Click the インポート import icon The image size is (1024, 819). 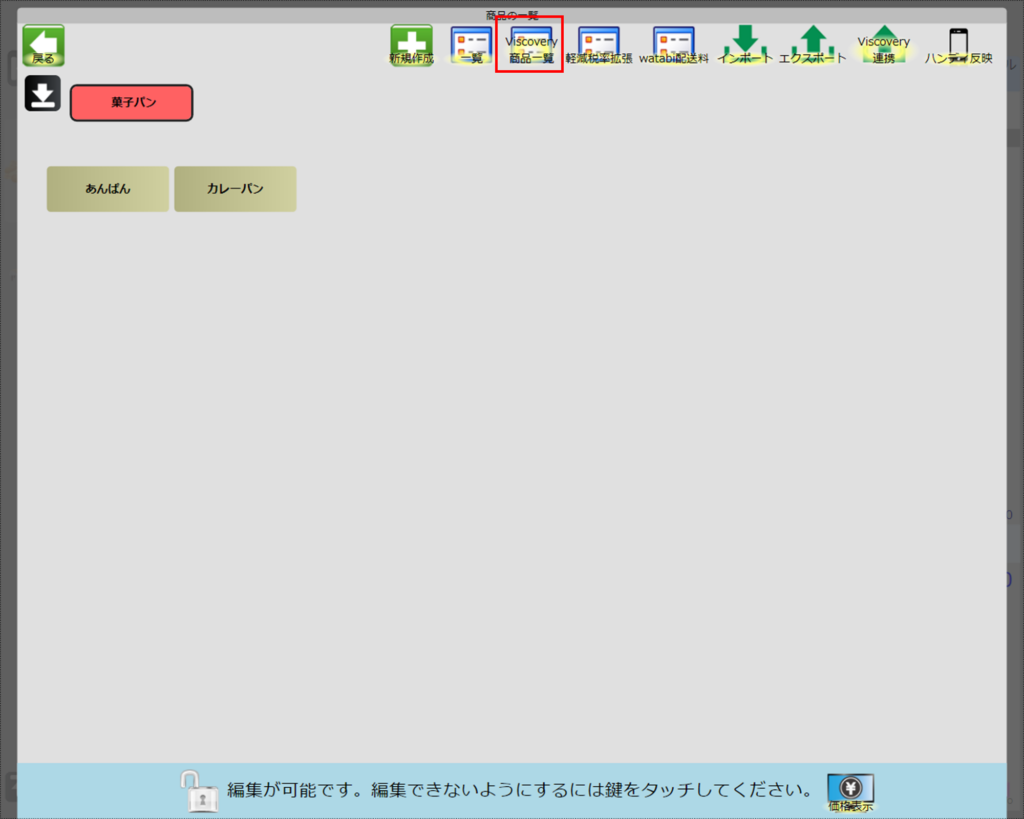pyautogui.click(x=745, y=46)
